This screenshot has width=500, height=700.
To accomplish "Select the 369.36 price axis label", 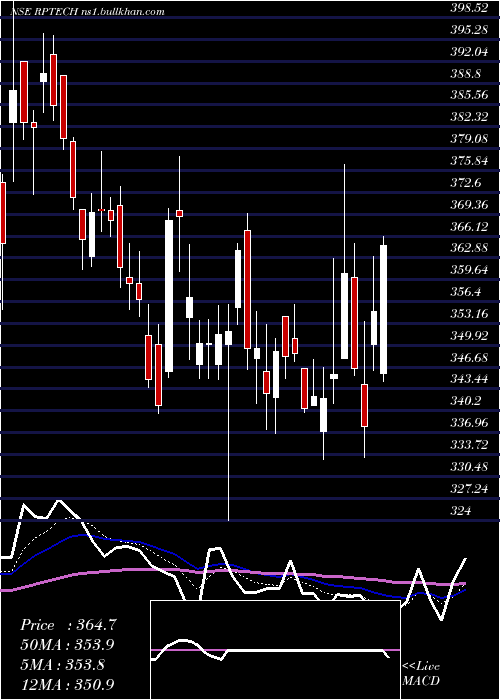I will (x=469, y=204).
